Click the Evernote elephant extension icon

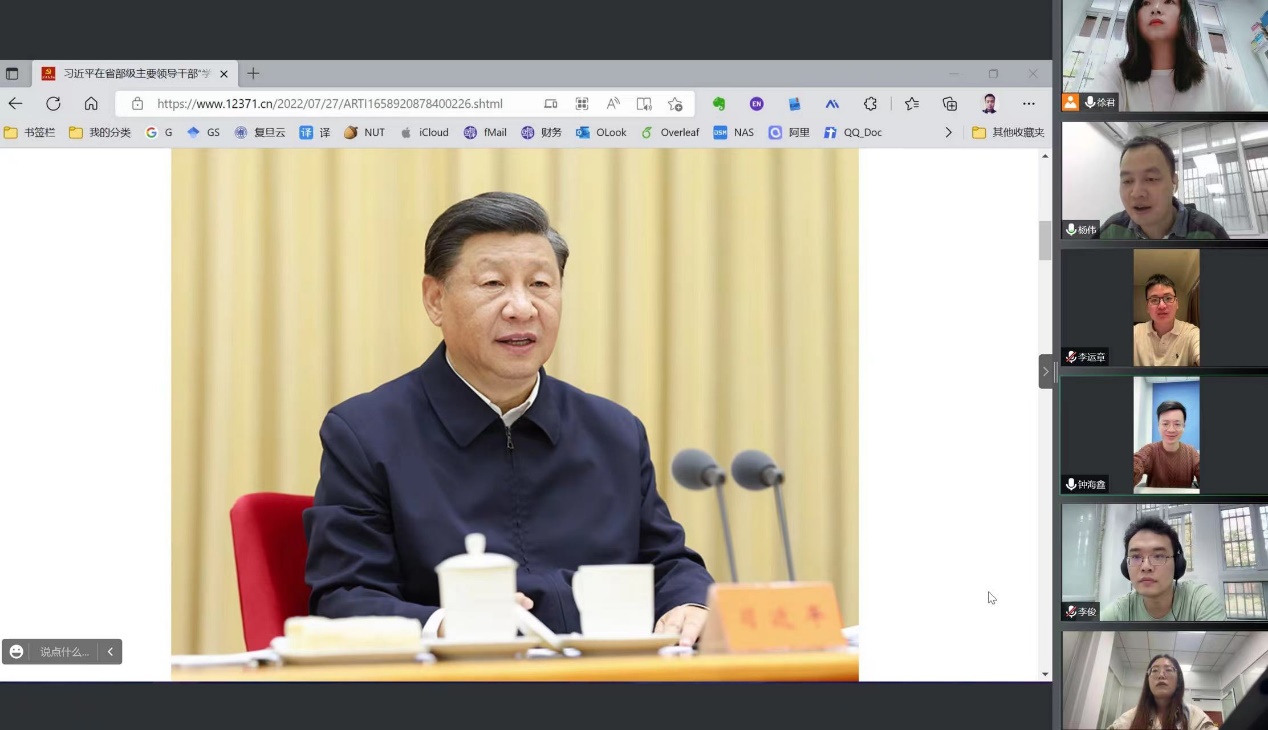718,104
